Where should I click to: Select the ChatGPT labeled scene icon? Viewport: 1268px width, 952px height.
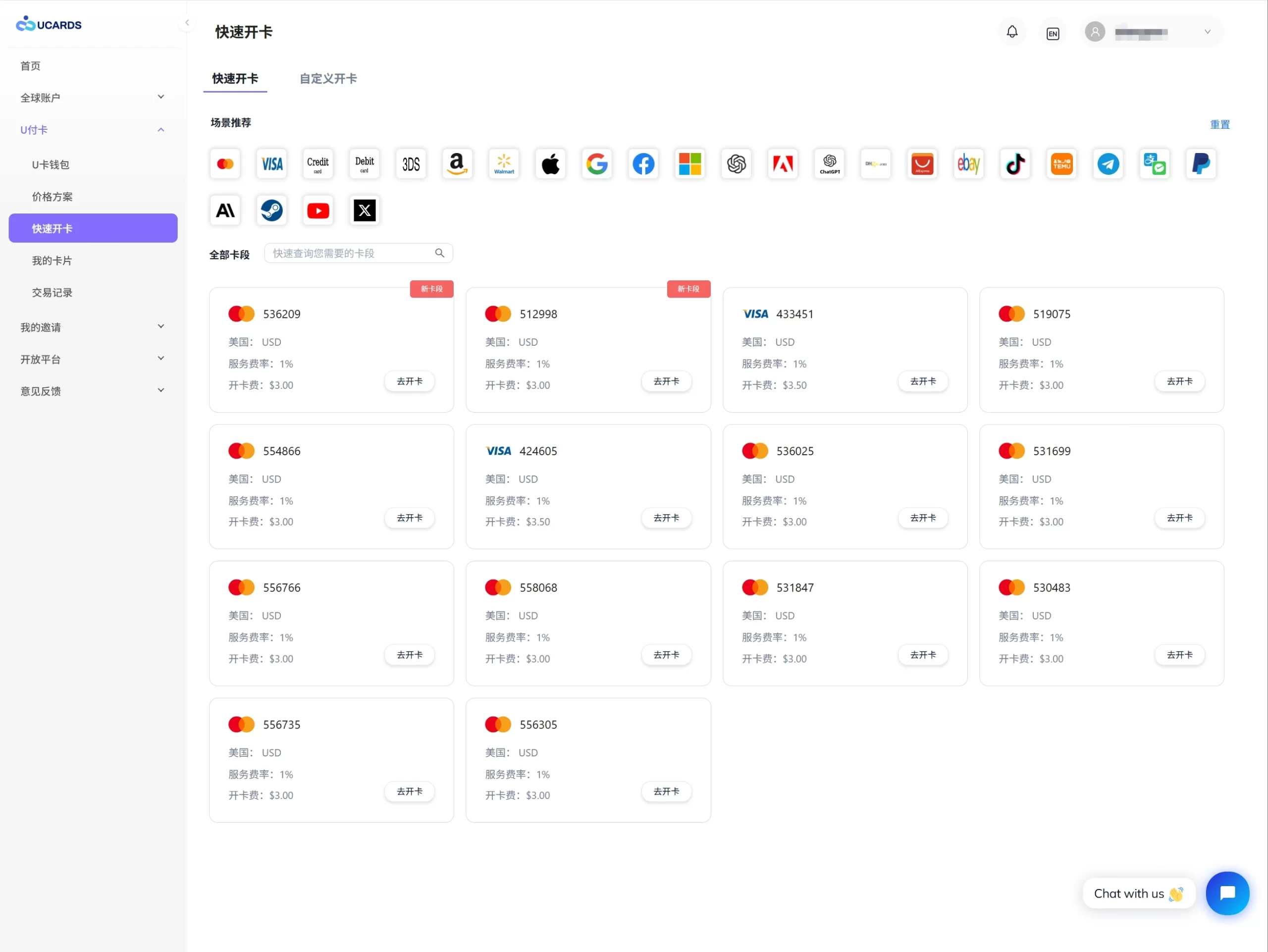[830, 164]
